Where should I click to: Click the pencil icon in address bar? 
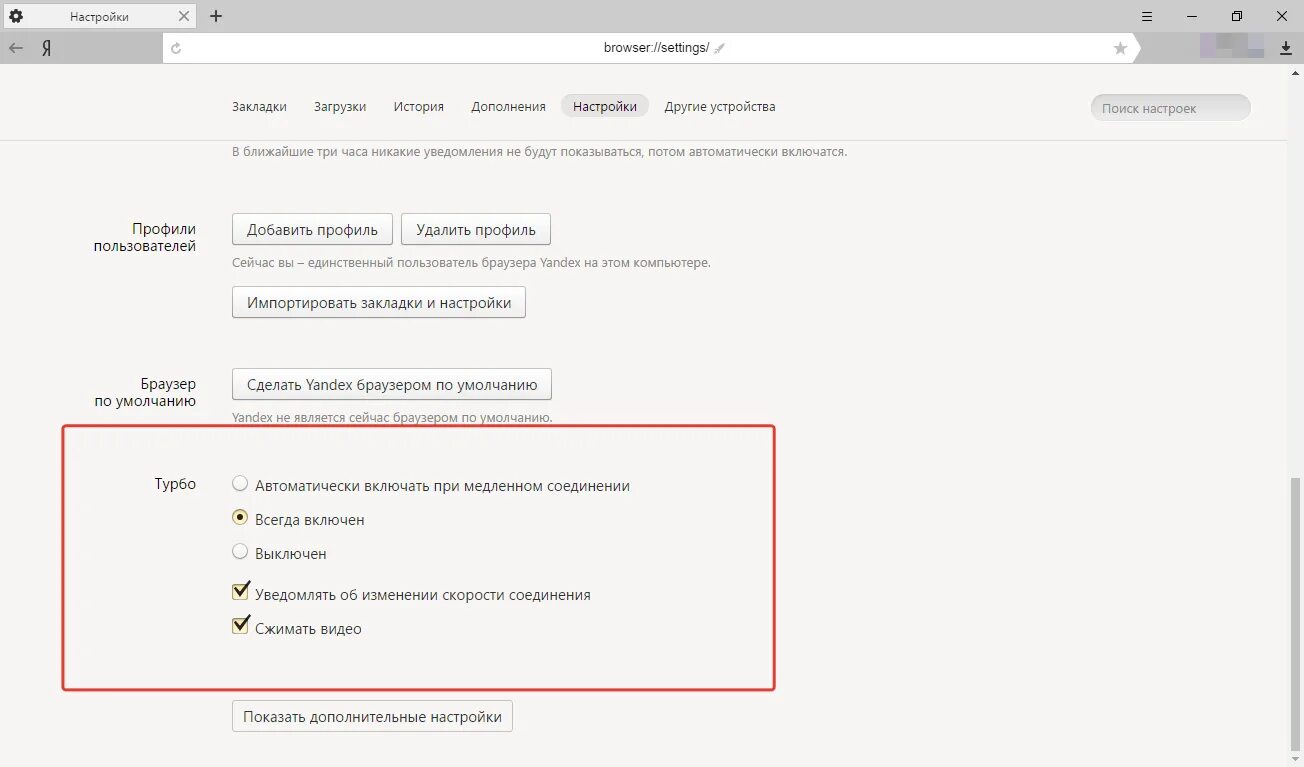(x=719, y=48)
